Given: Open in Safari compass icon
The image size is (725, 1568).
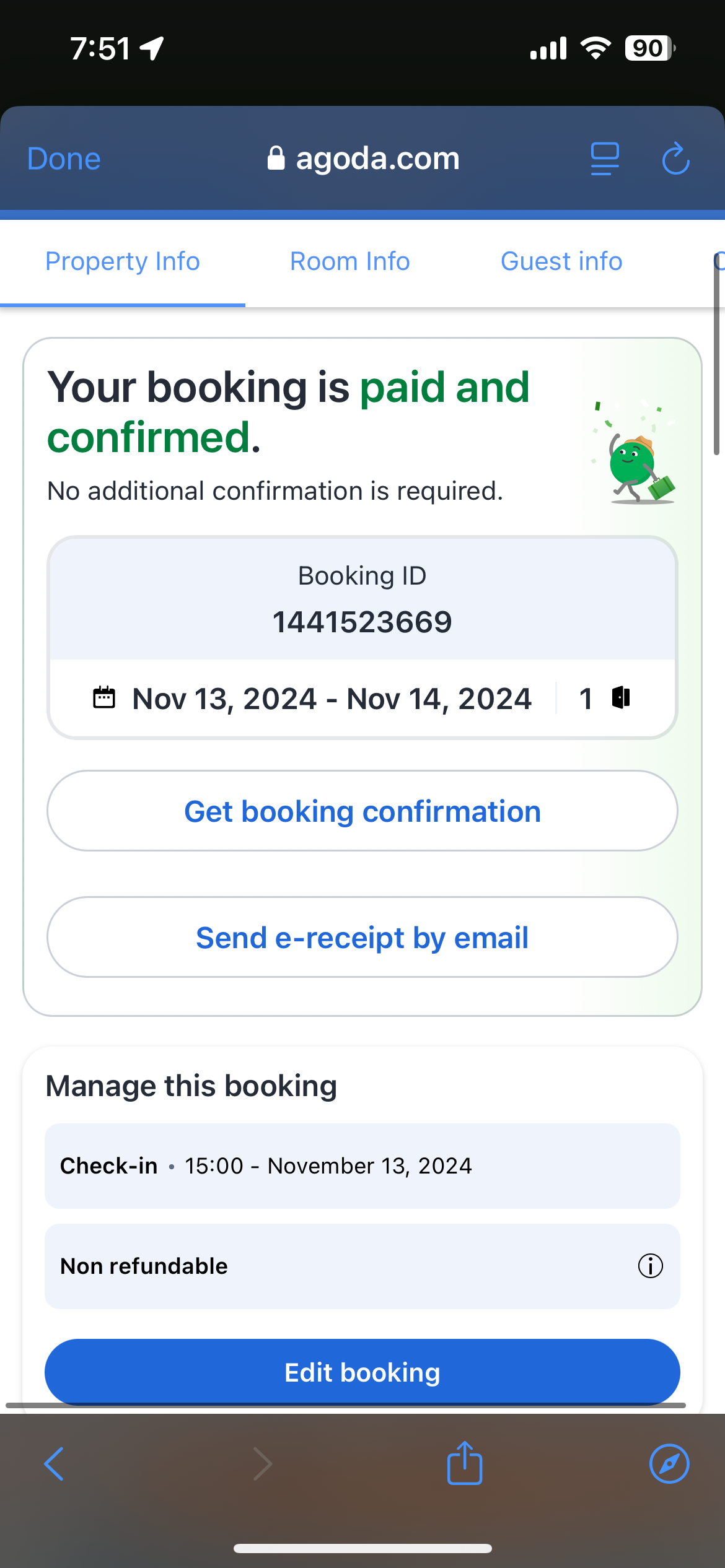Looking at the screenshot, I should 669,1464.
